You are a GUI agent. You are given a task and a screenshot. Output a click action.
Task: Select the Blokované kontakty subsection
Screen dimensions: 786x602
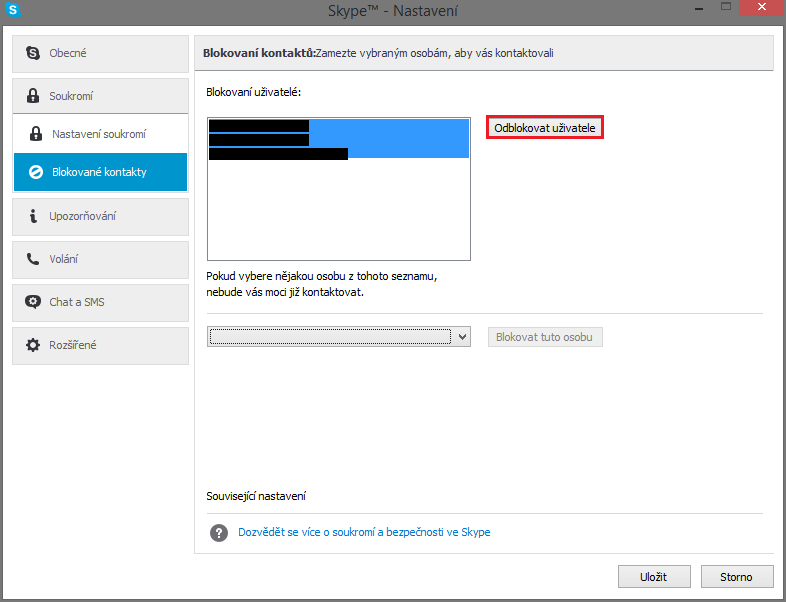[x=100, y=172]
